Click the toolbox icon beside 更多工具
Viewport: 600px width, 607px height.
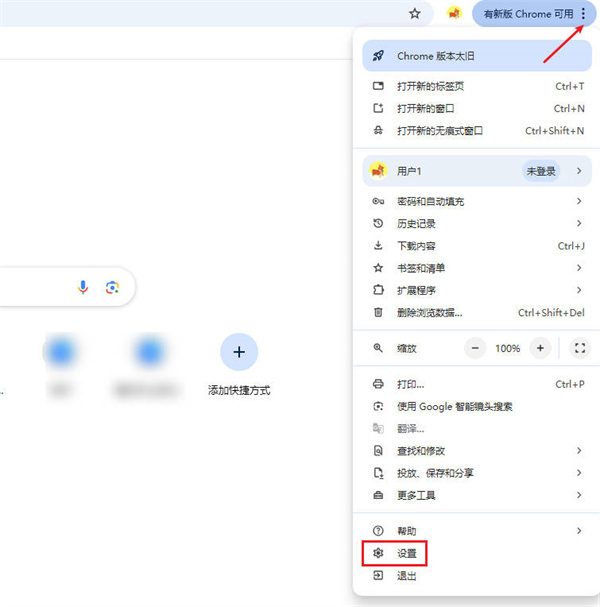(378, 495)
